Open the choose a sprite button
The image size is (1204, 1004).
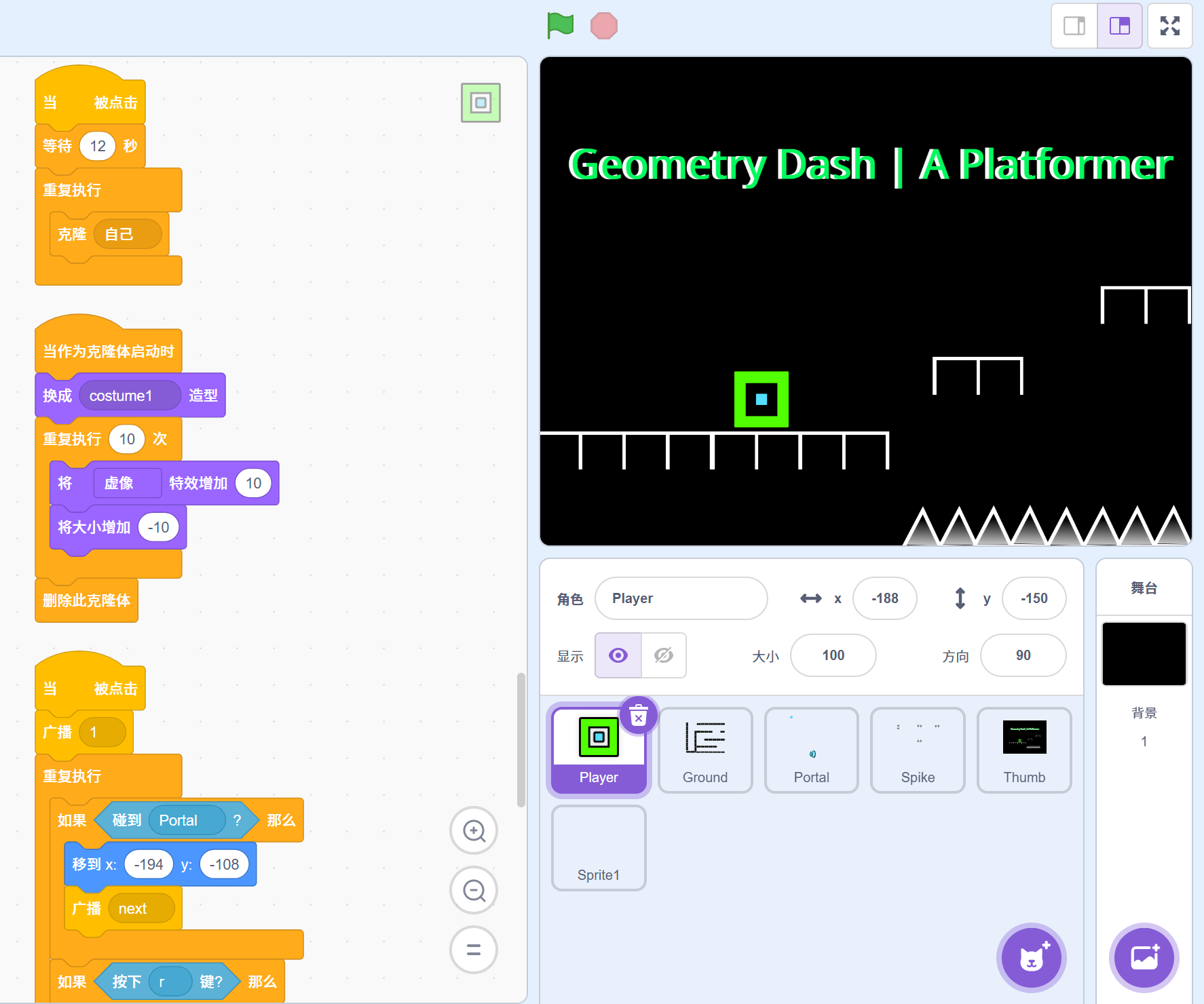pyautogui.click(x=1031, y=958)
